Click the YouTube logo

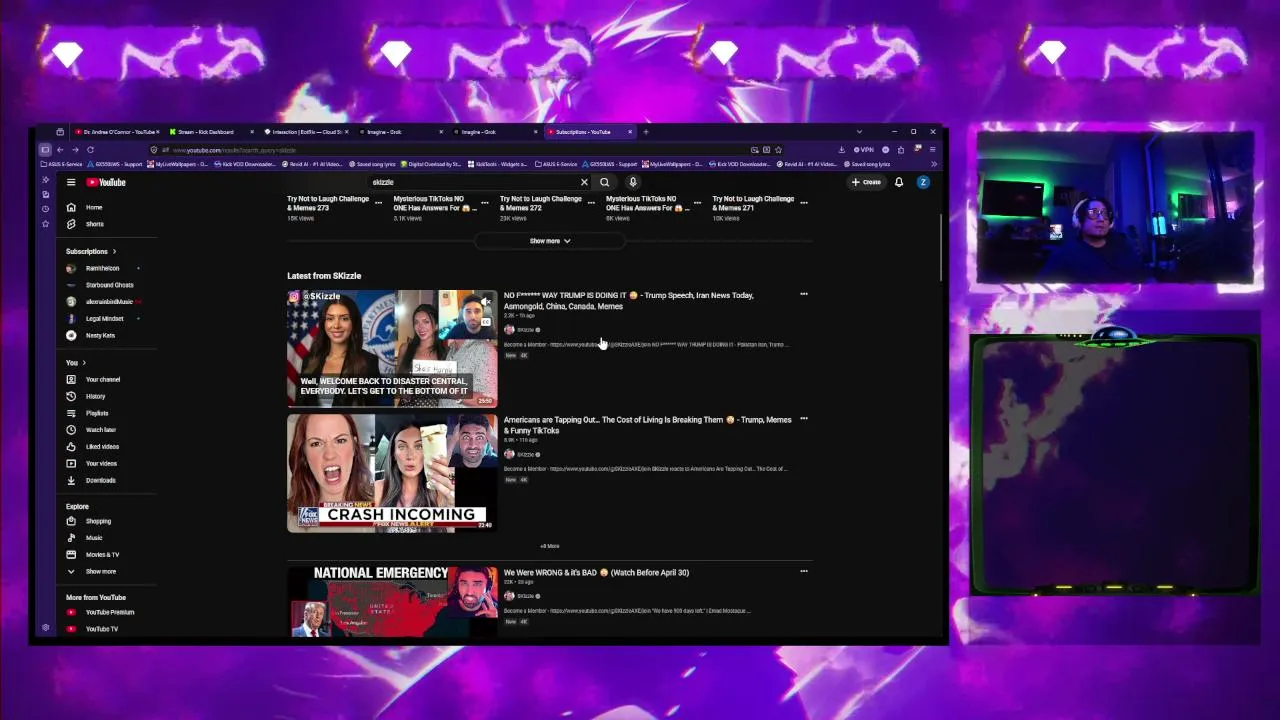click(x=106, y=182)
